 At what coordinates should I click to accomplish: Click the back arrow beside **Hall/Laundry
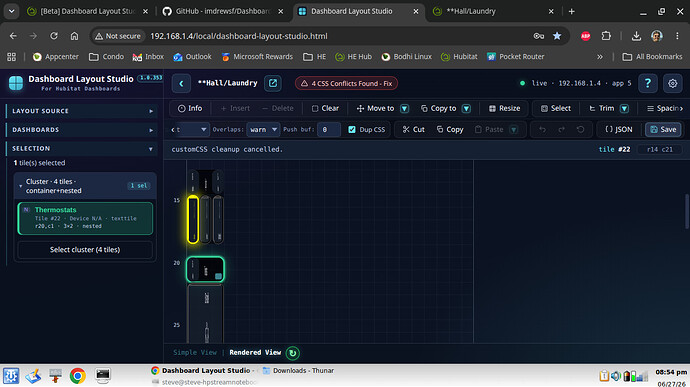181,83
